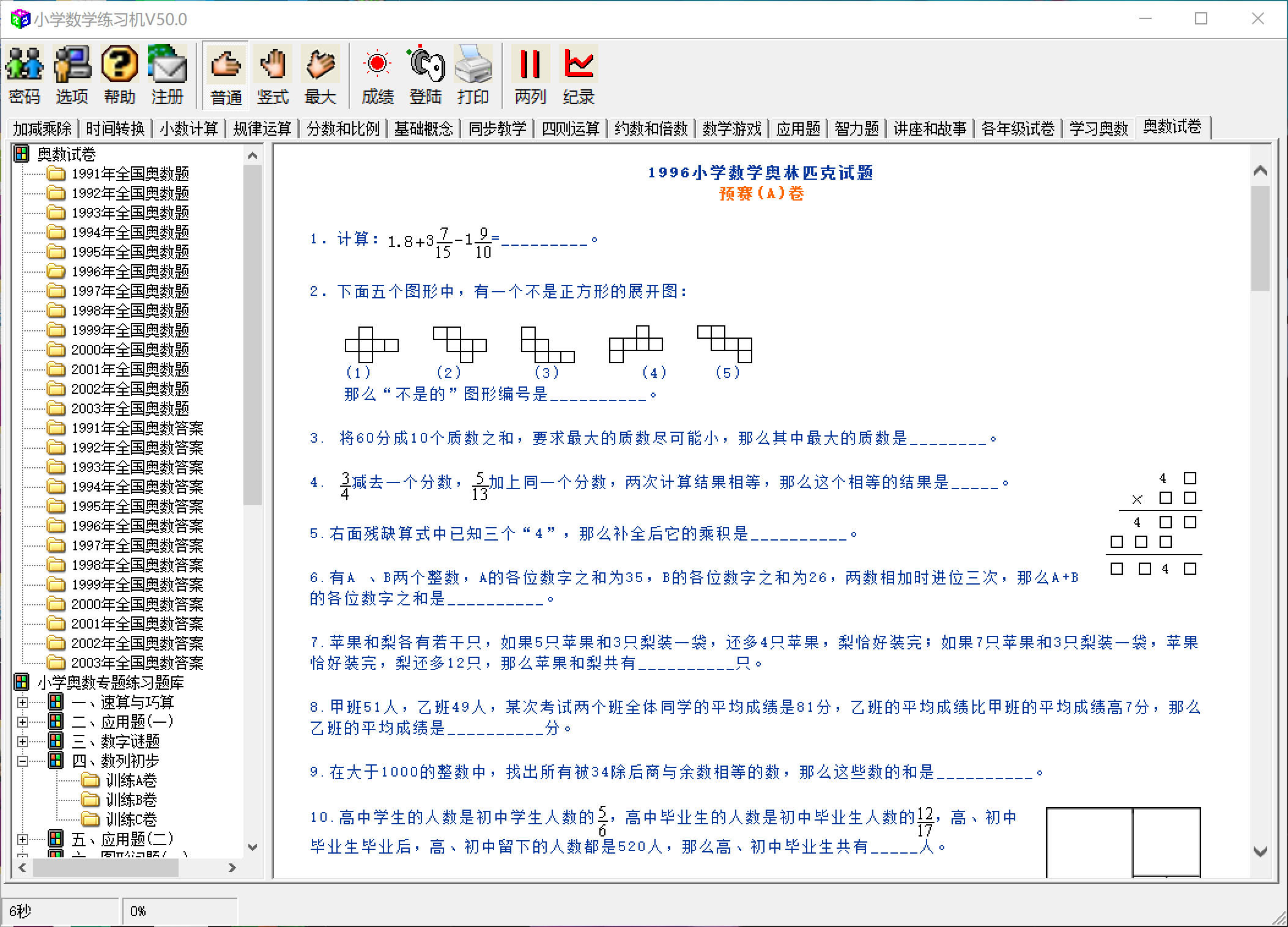
Task: Click content pane scroll-down arrow
Action: click(x=1260, y=851)
